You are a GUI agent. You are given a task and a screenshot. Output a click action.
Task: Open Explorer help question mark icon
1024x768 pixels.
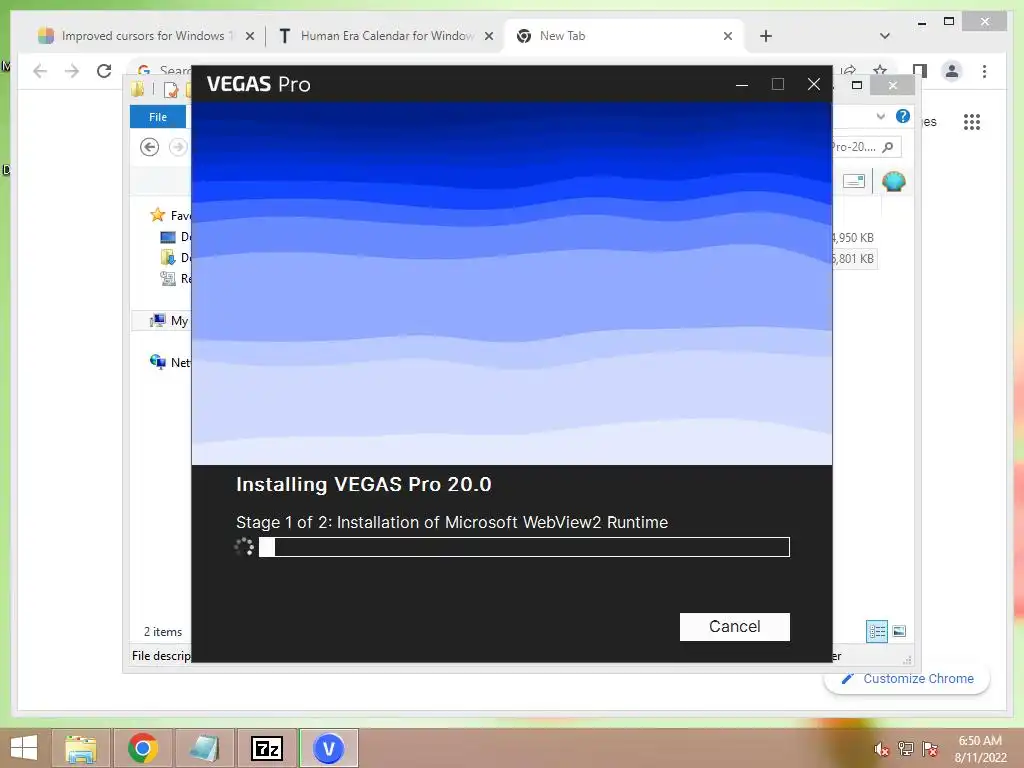coord(903,116)
